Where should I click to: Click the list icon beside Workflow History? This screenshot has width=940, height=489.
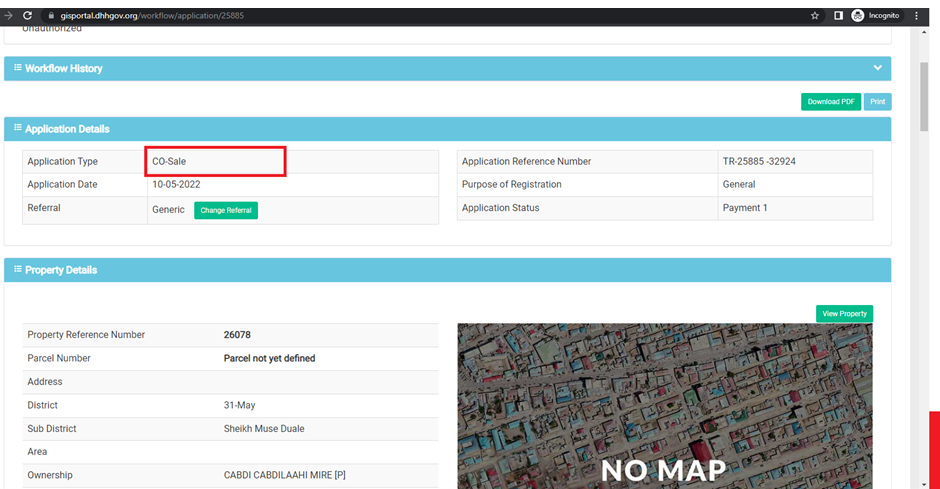pyautogui.click(x=18, y=67)
